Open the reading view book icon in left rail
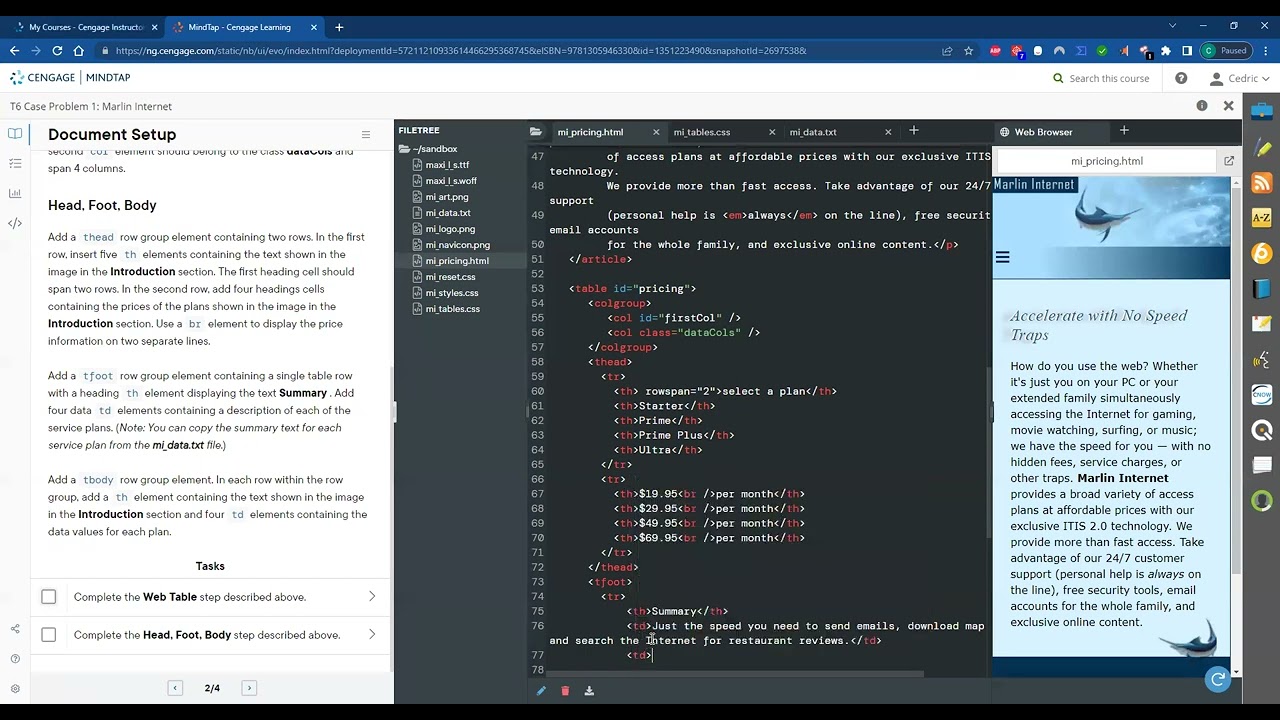 point(15,133)
